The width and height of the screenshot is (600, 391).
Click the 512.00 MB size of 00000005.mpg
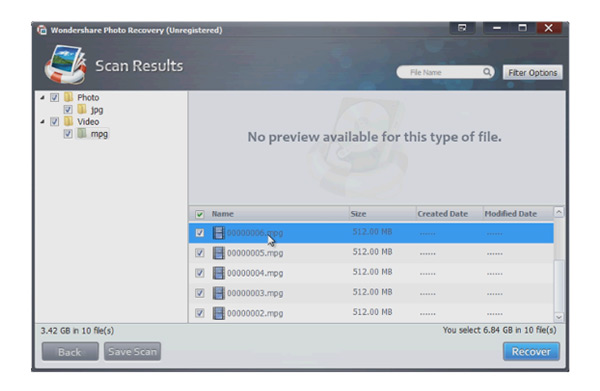point(372,252)
